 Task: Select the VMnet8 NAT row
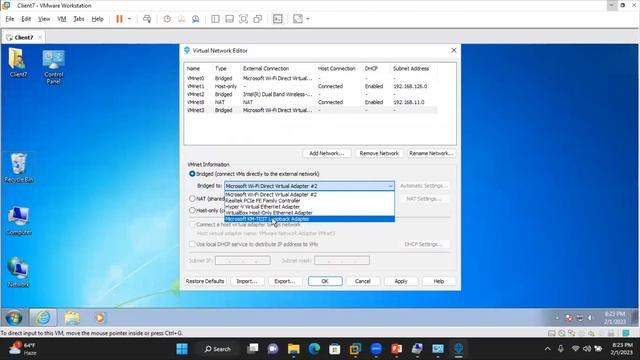tap(311, 102)
